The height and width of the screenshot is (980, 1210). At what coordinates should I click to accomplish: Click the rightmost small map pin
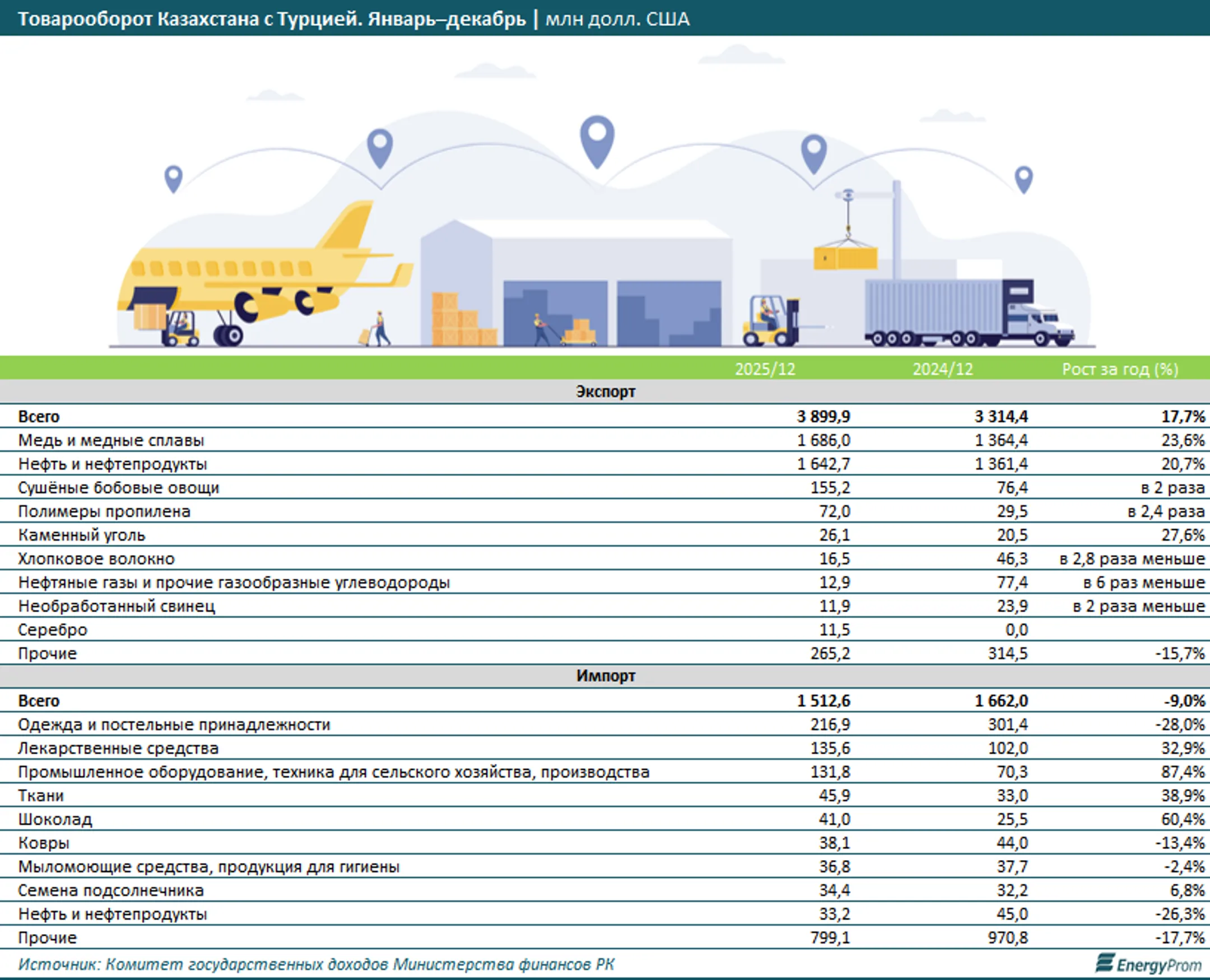pyautogui.click(x=1023, y=180)
